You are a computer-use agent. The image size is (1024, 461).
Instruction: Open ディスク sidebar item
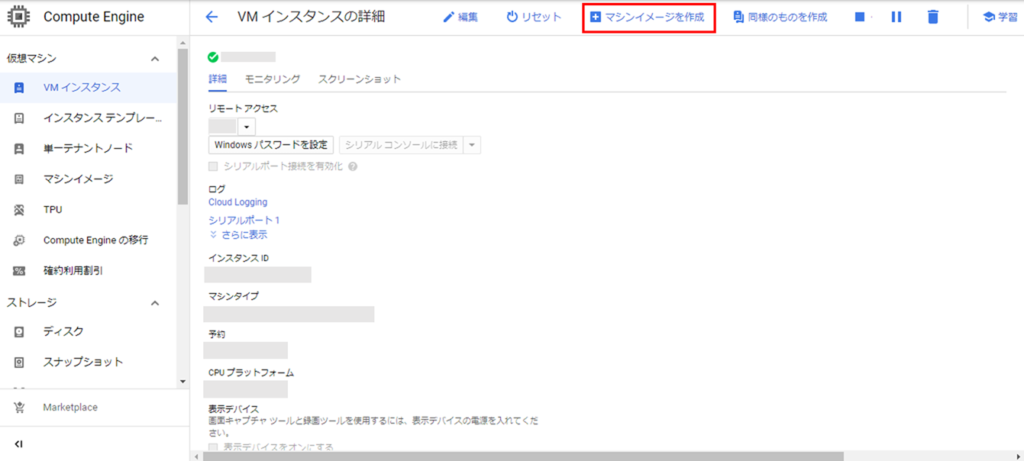(x=88, y=332)
